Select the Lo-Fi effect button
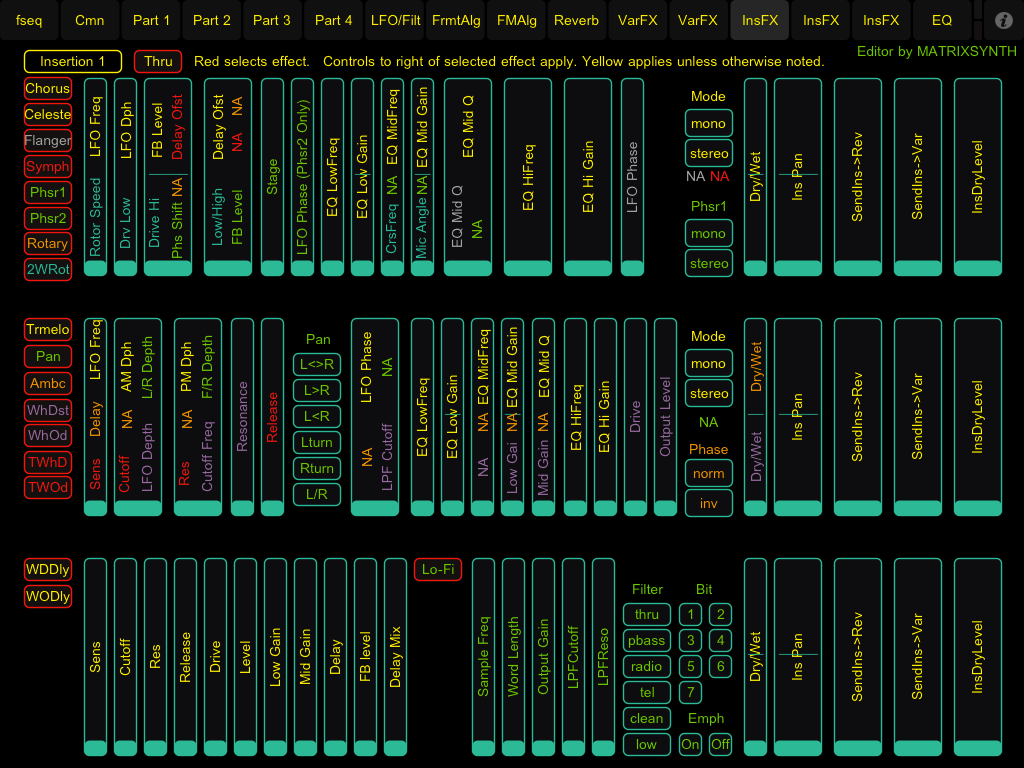The width and height of the screenshot is (1024, 768). 438,569
